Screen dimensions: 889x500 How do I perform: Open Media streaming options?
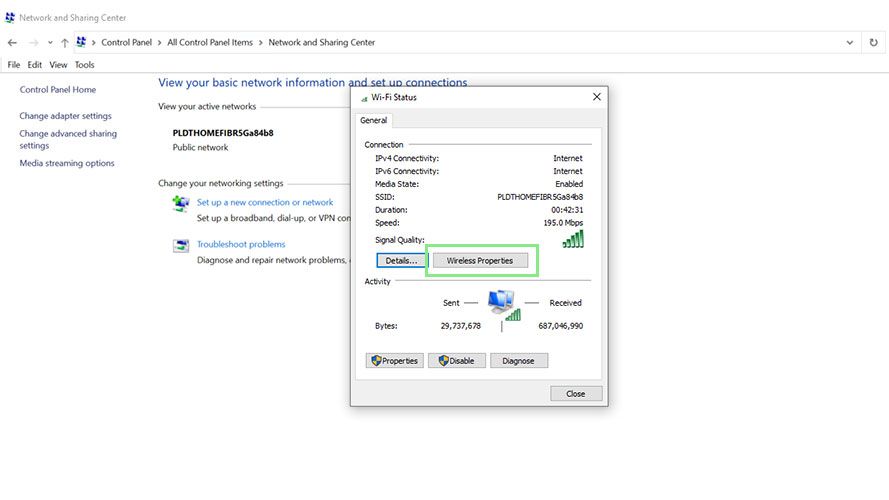67,163
